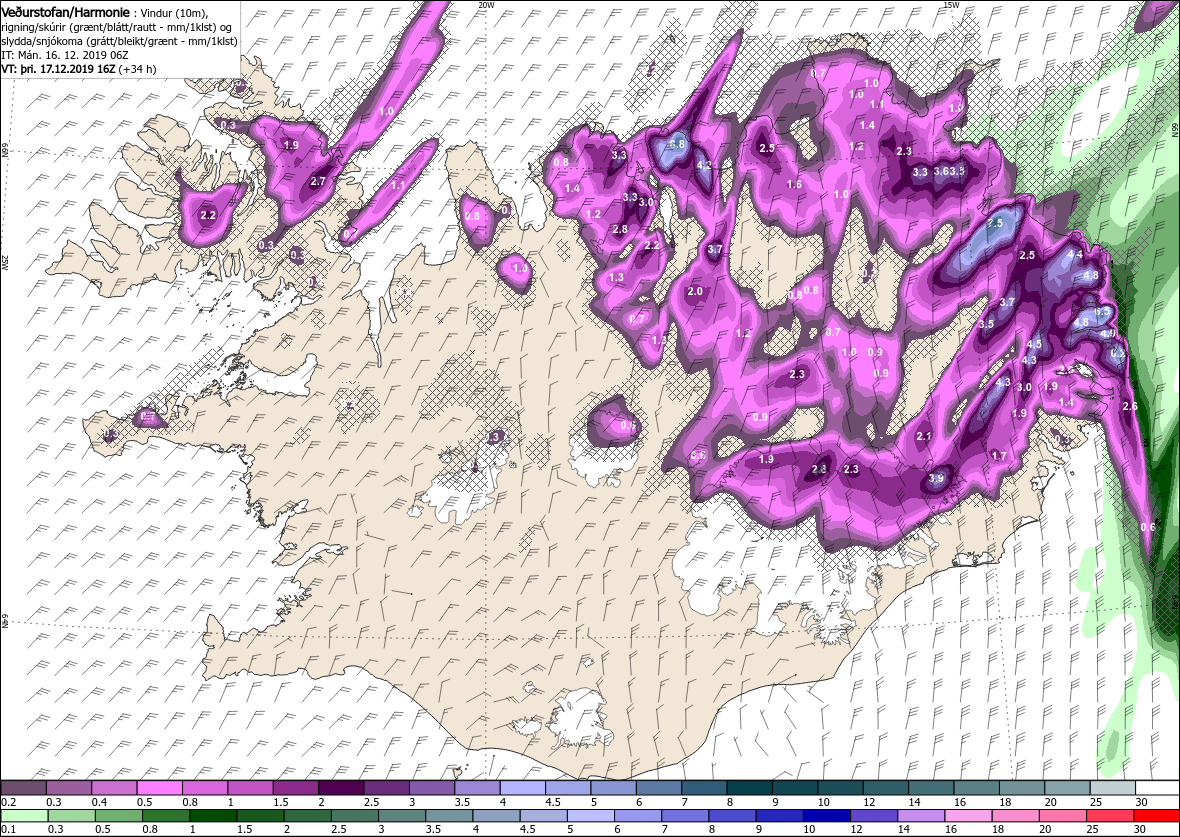
Task: Click the 20W longitude label
Action: [x=487, y=5]
